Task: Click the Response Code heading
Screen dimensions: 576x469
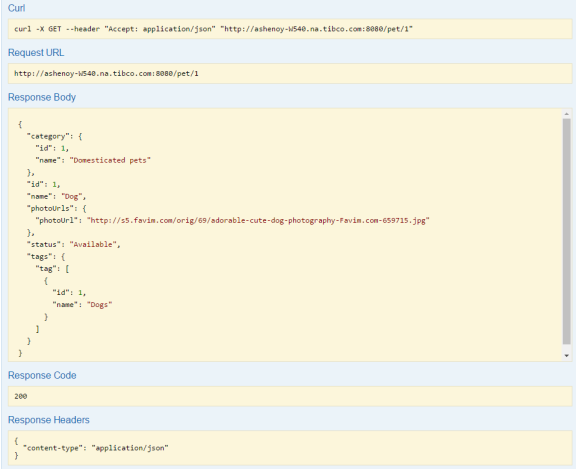Action: pyautogui.click(x=42, y=375)
